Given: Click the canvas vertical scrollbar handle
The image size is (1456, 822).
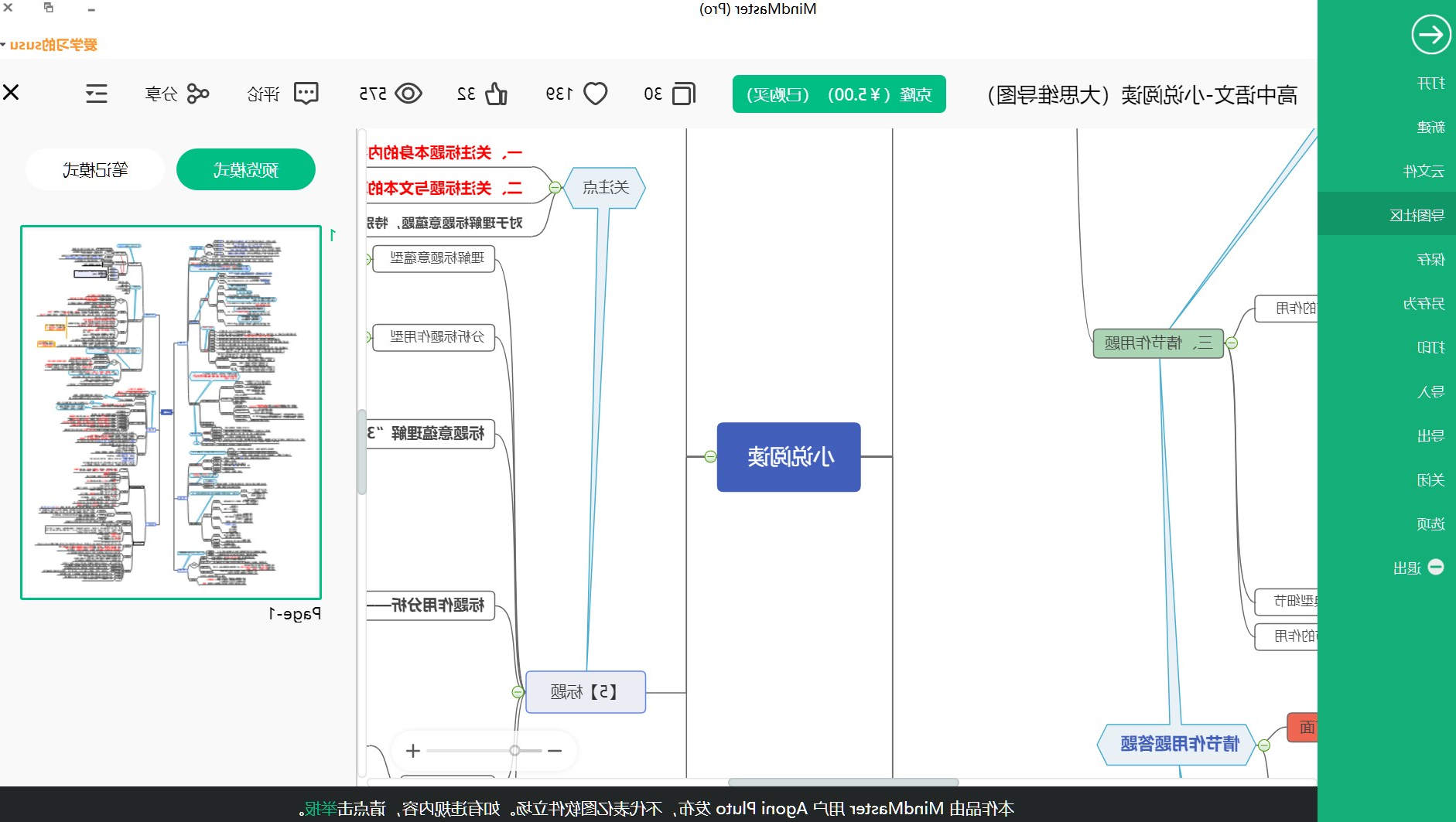Looking at the screenshot, I should pyautogui.click(x=361, y=452).
